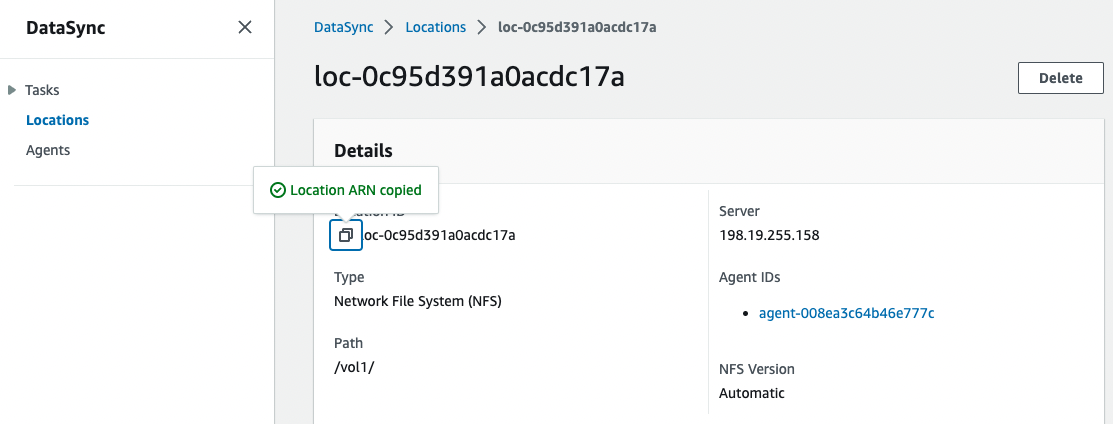Select Locations in the sidebar
The image size is (1113, 424).
tap(57, 120)
